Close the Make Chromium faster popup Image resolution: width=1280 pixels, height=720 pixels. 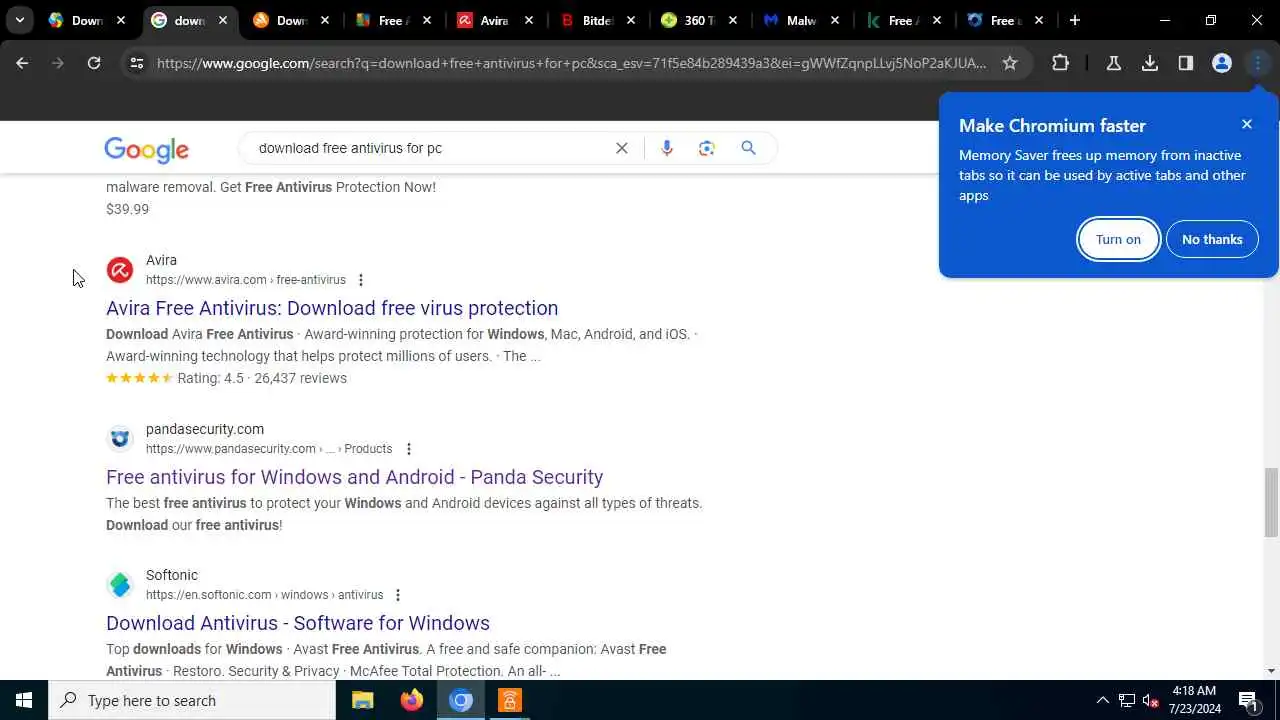pyautogui.click(x=1247, y=124)
